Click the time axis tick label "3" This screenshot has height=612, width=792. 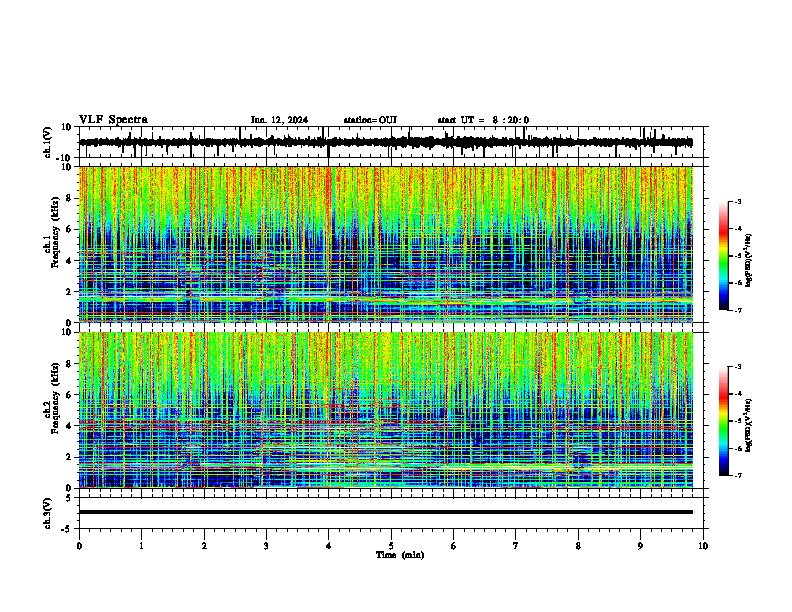coord(266,546)
